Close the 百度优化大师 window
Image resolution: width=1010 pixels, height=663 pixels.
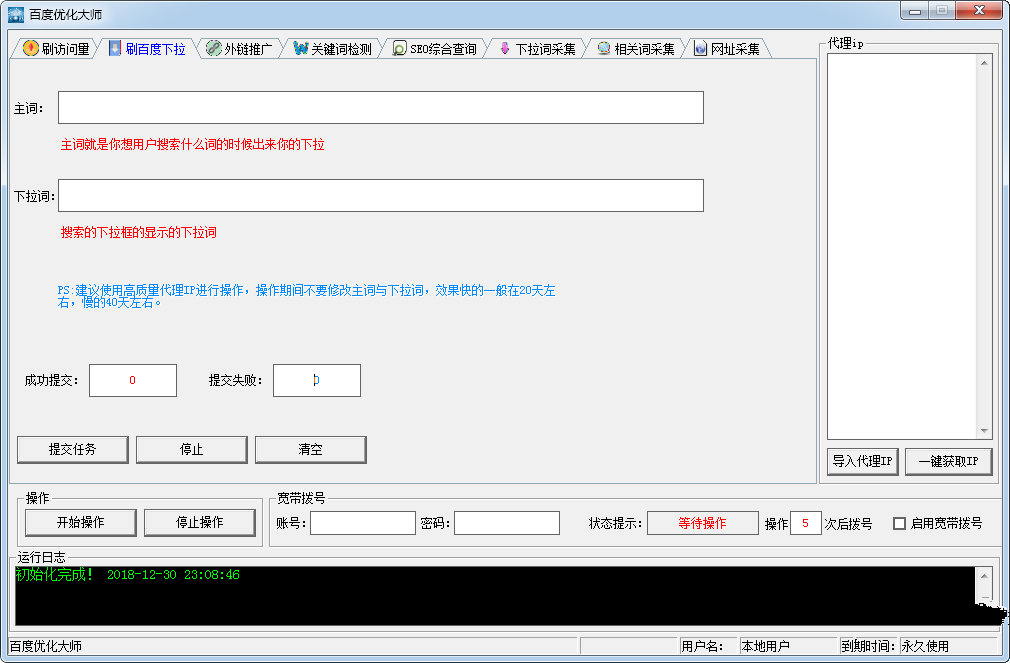(x=979, y=10)
